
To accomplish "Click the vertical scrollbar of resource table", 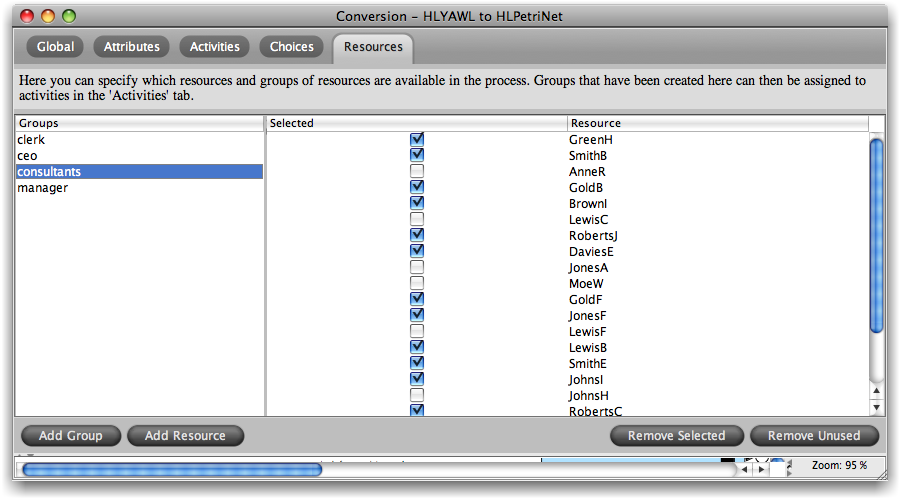I will pos(877,236).
